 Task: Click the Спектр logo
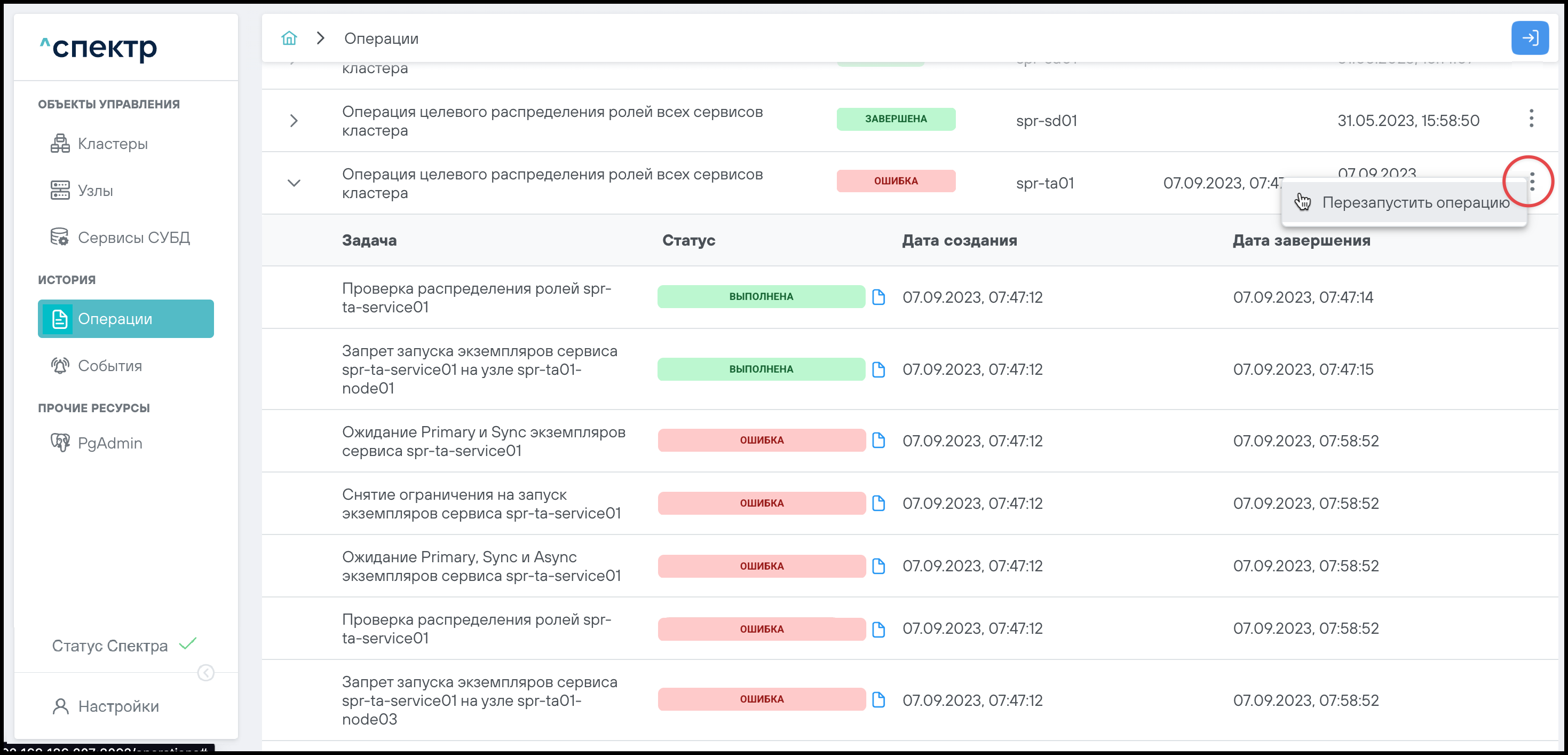click(99, 48)
